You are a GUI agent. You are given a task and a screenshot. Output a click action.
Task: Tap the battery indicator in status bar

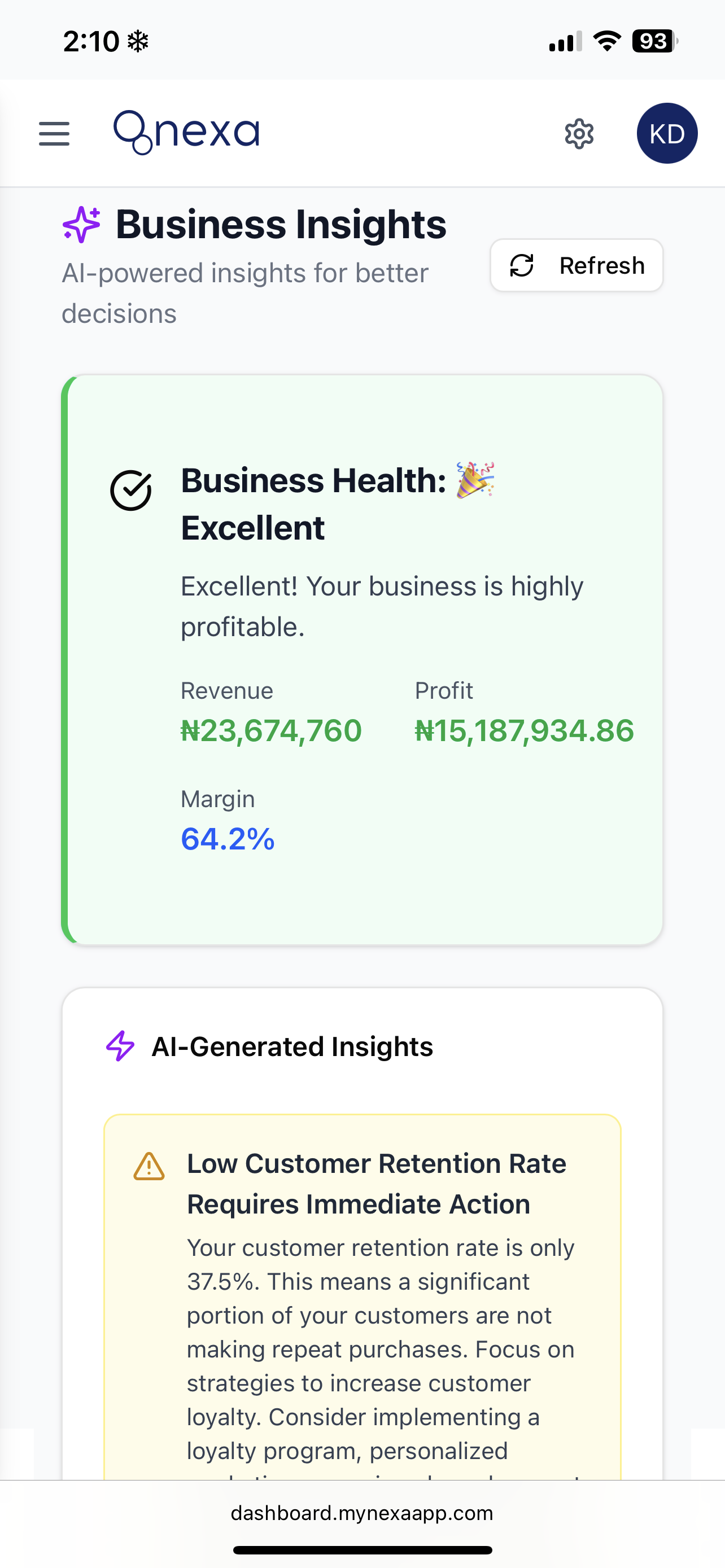655,41
